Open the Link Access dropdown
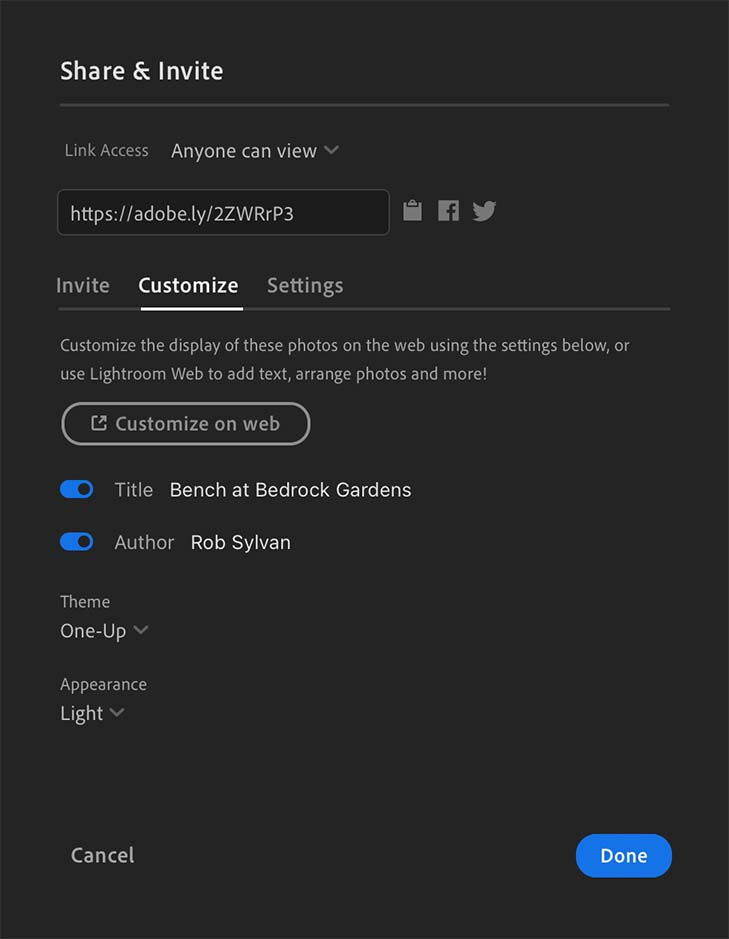 pos(254,151)
